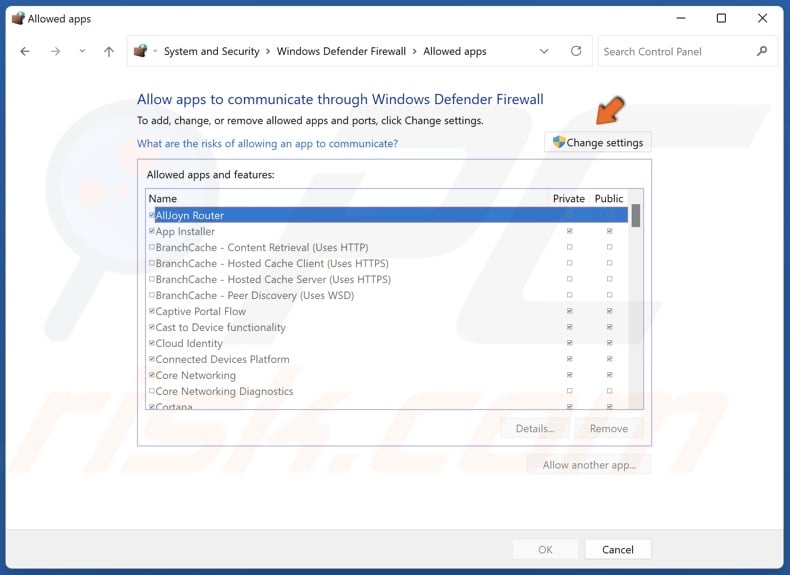Toggle Core Networking Public checkbox
This screenshot has height=575, width=790.
(x=609, y=375)
